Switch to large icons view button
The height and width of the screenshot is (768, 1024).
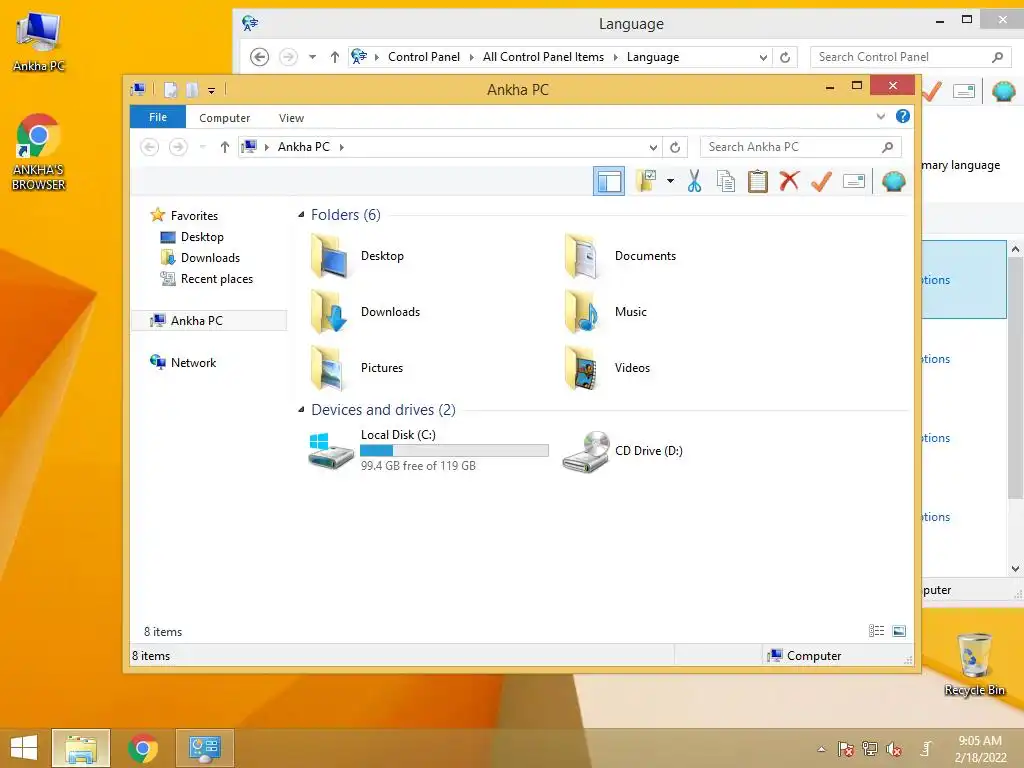click(899, 630)
